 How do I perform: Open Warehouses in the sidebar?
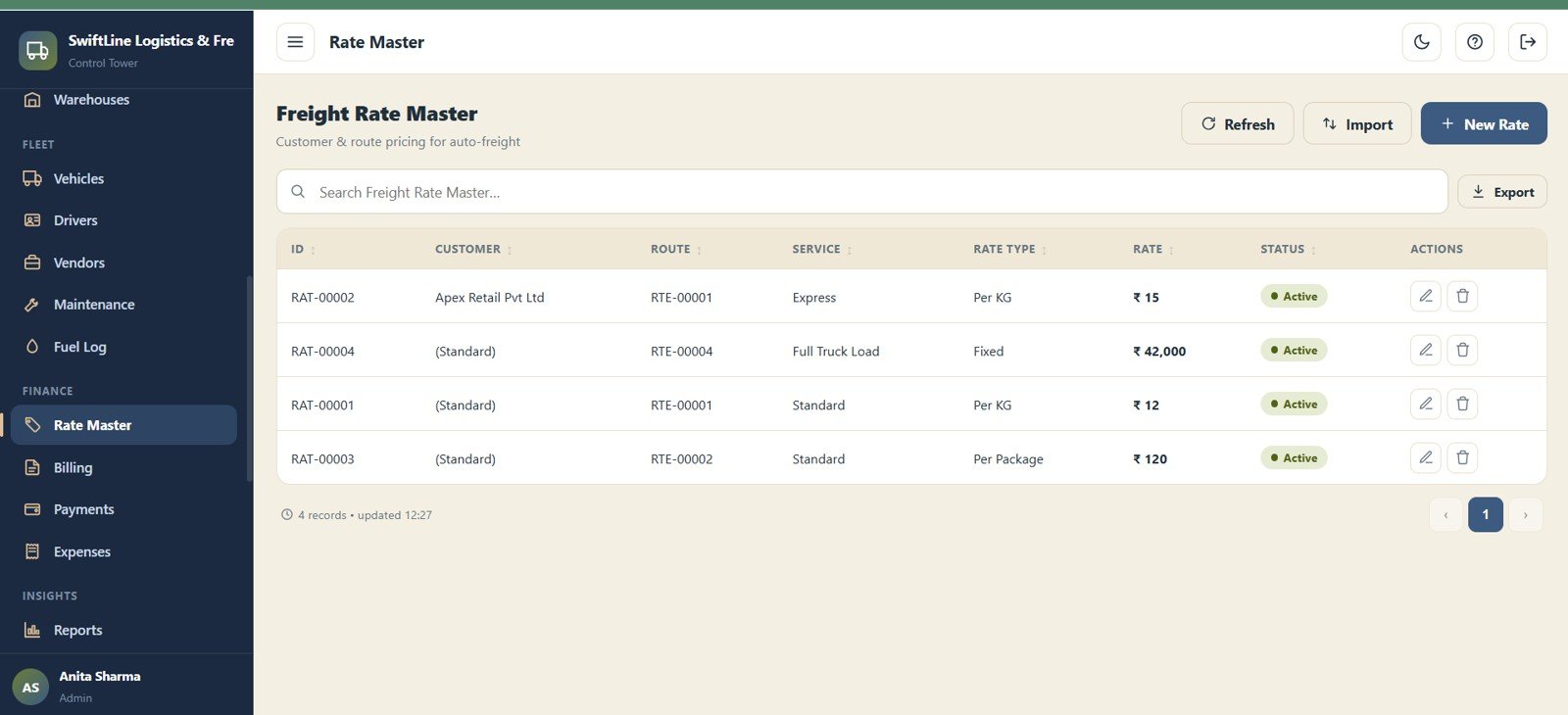coord(123,100)
